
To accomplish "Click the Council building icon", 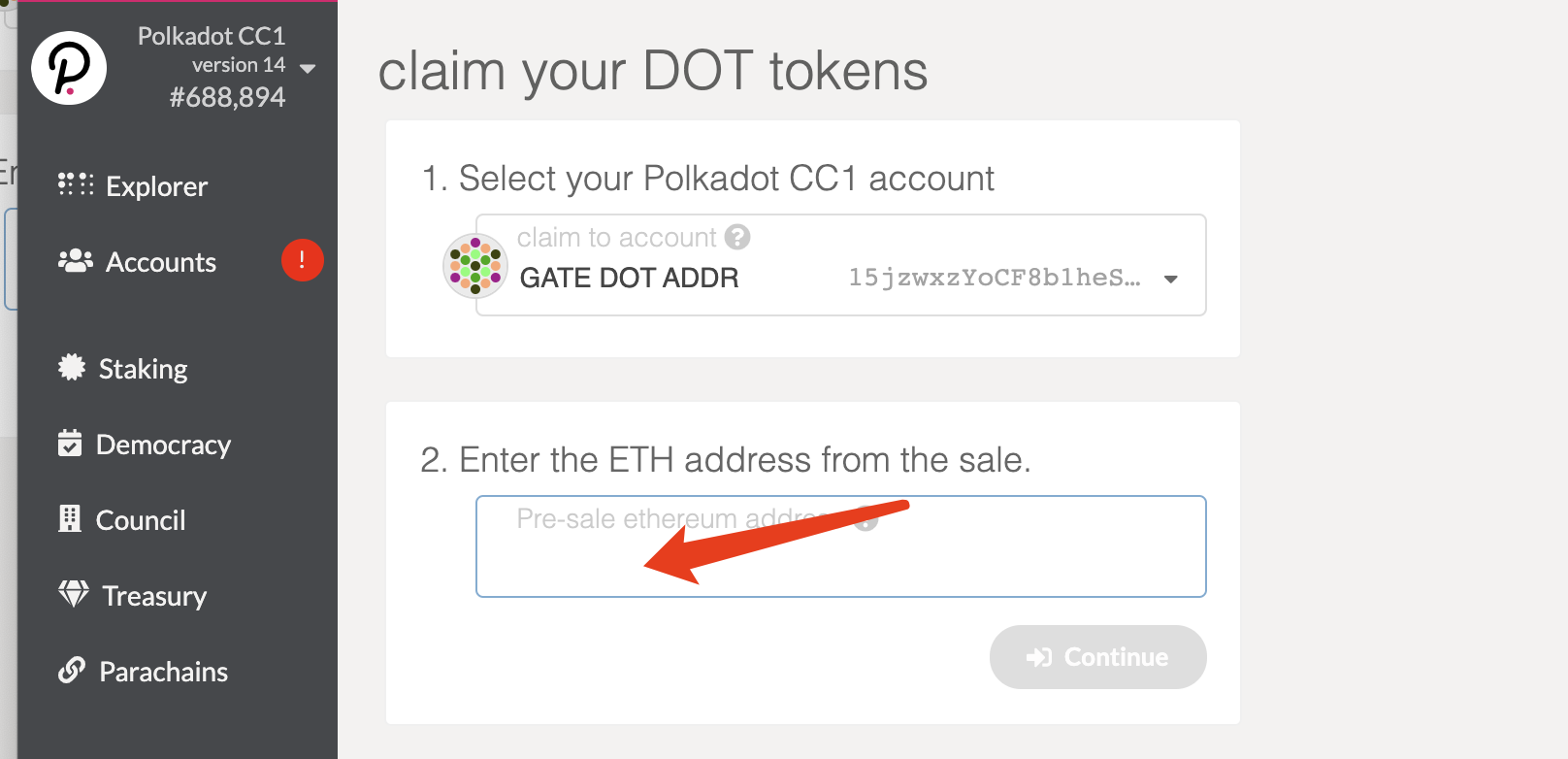I will point(70,518).
